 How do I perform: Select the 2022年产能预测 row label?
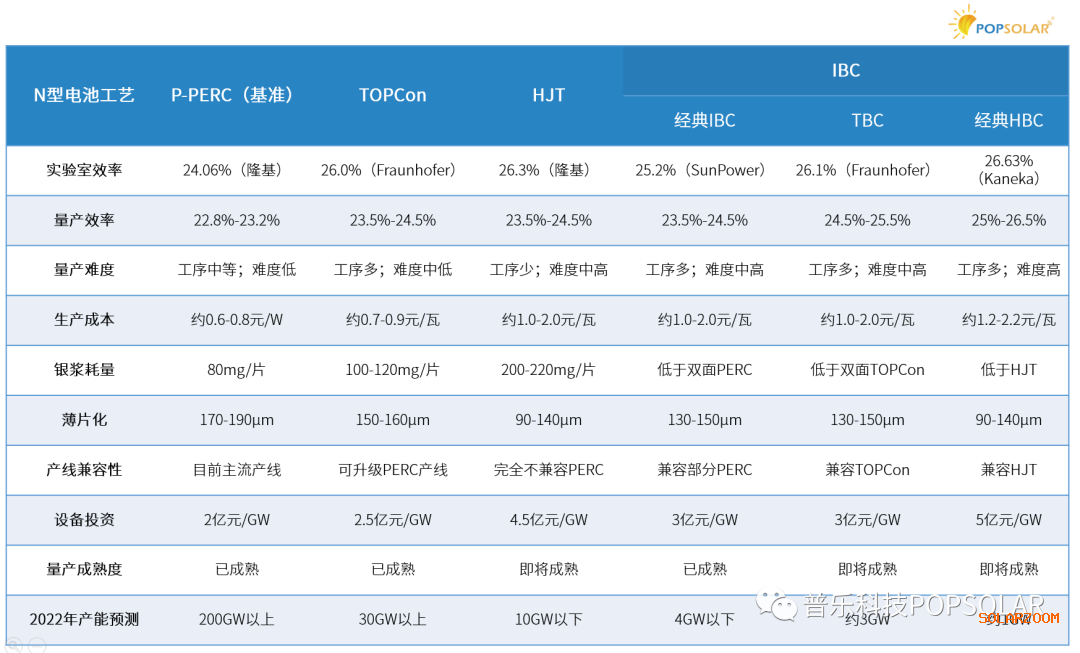coord(84,620)
